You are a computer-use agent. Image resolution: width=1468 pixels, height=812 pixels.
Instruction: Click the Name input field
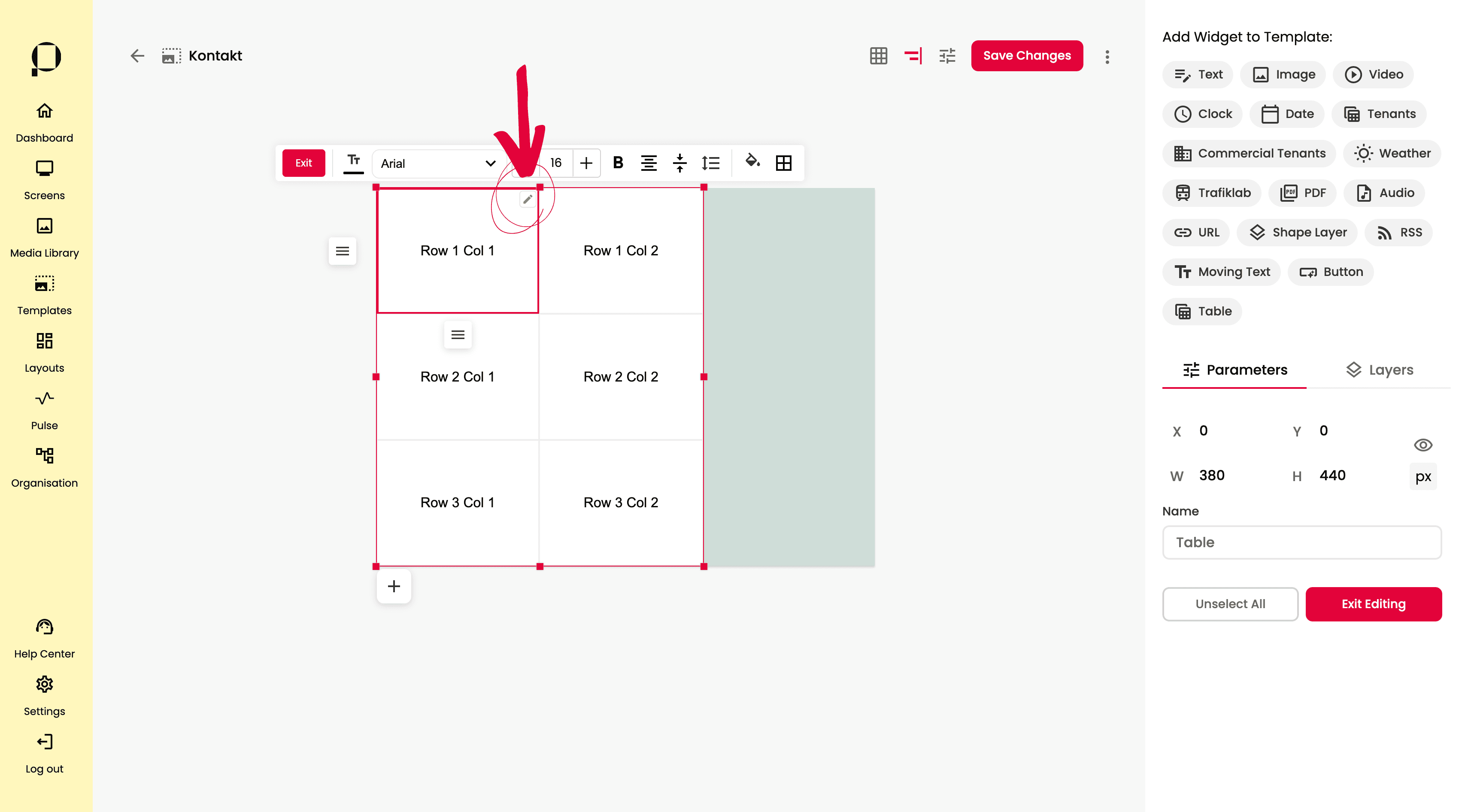pos(1301,542)
